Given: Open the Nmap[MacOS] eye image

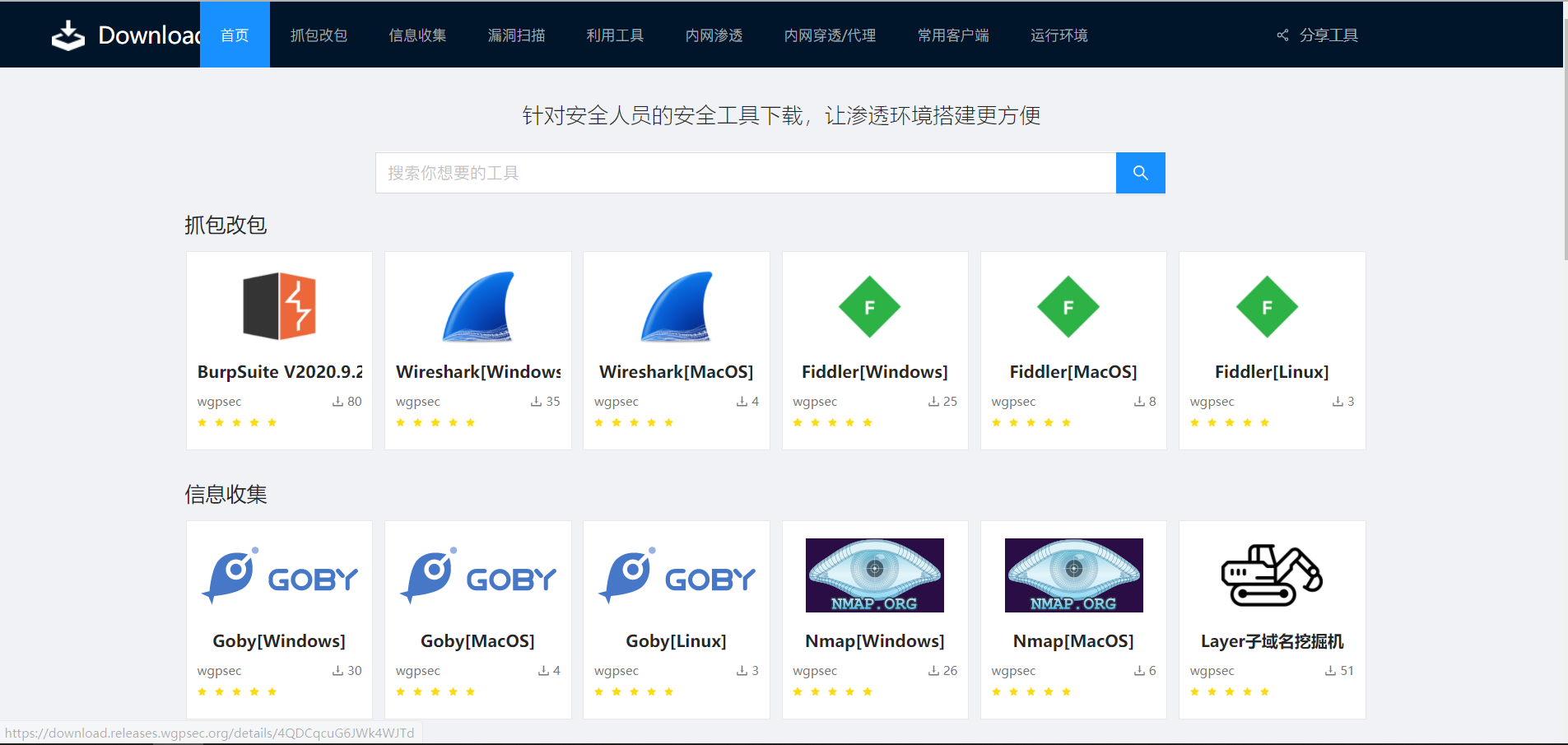Looking at the screenshot, I should click(1074, 575).
